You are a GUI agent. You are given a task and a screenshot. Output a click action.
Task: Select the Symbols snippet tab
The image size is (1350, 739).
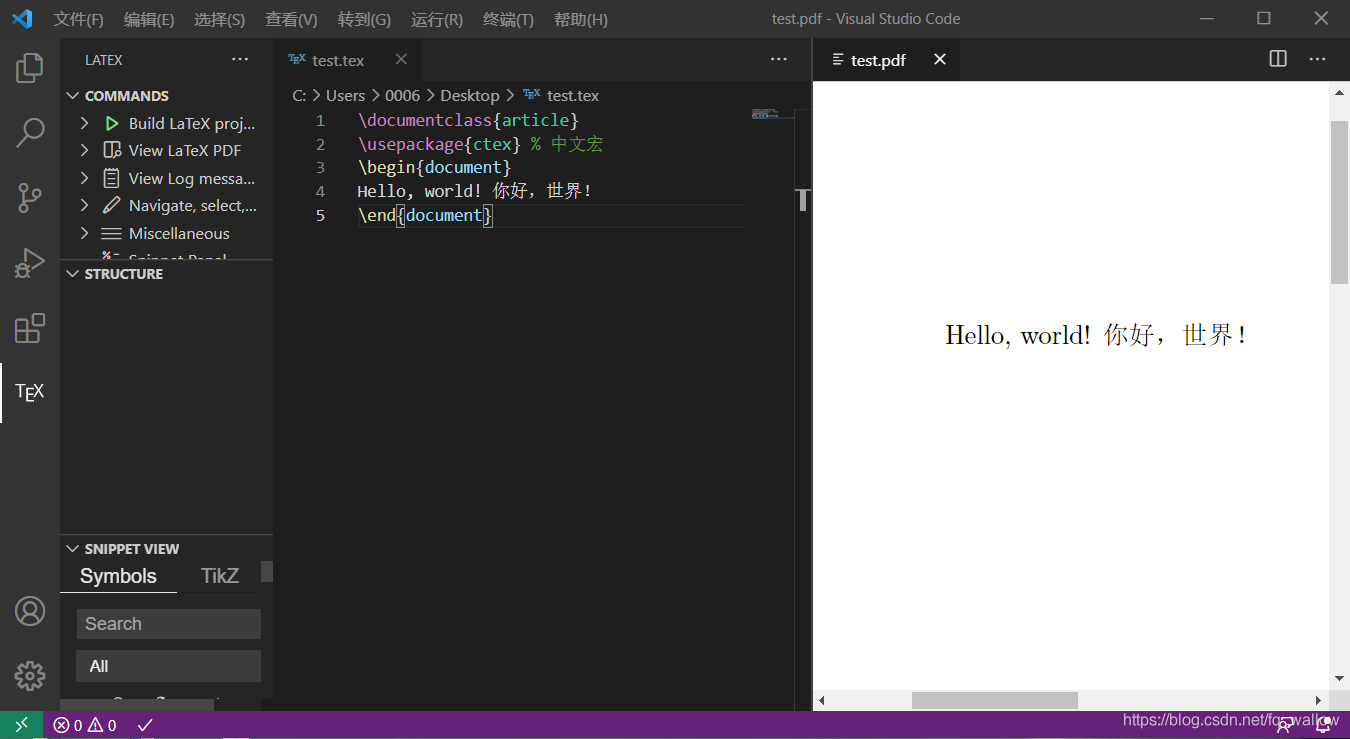118,576
